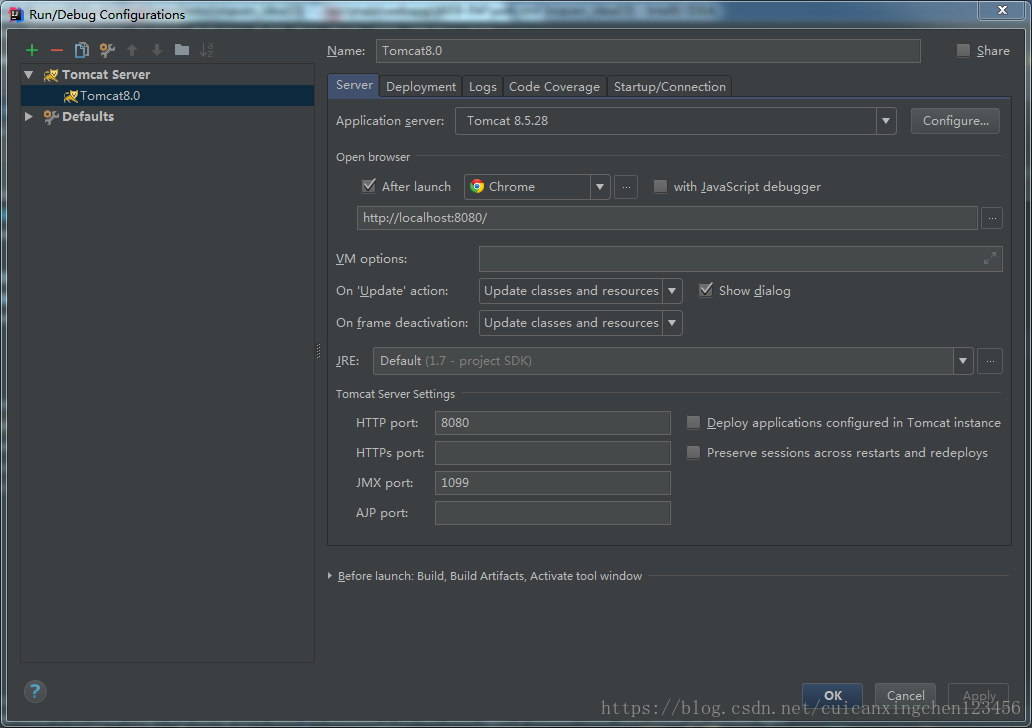Click the AJP port field
The image size is (1032, 728).
552,513
